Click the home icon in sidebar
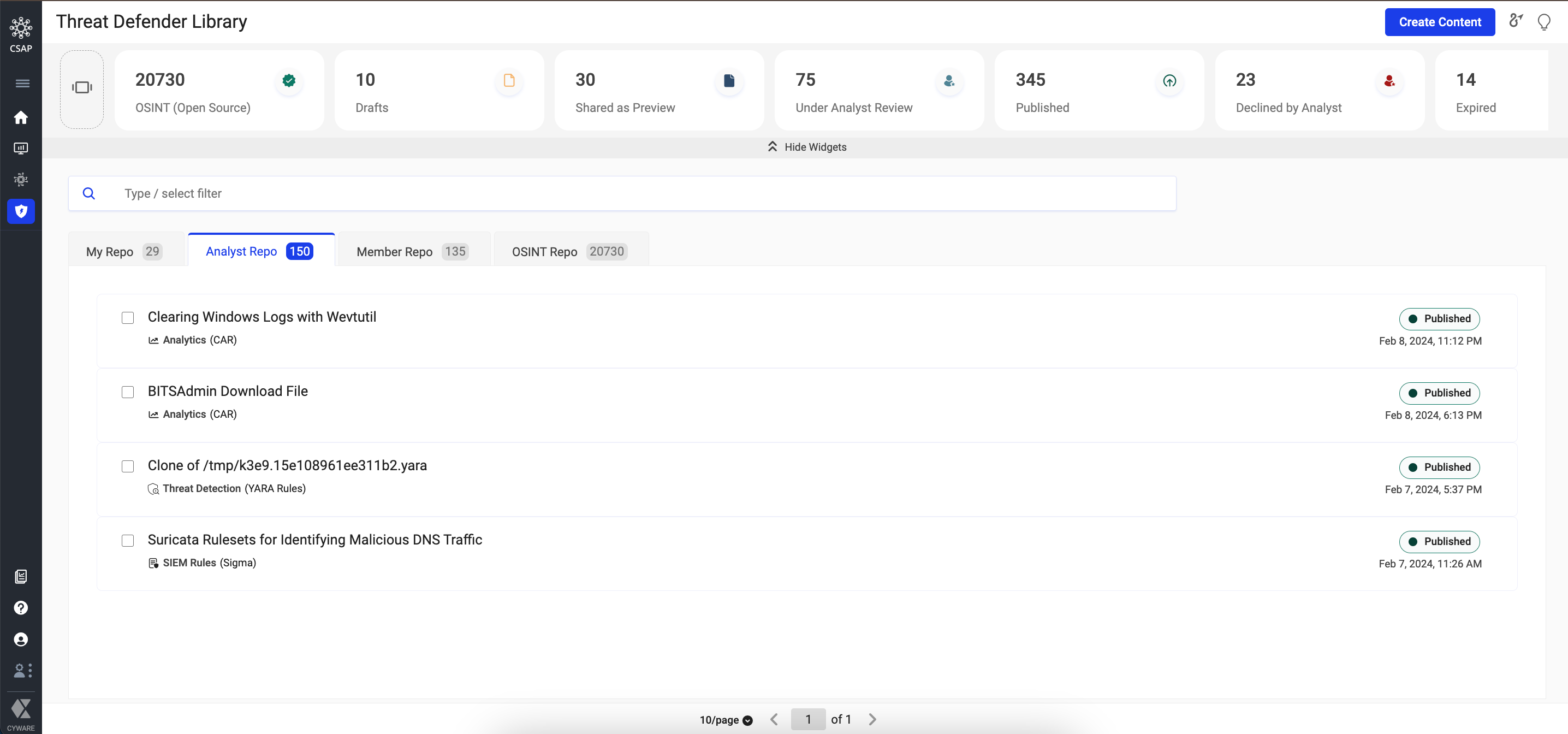The image size is (1568, 734). tap(21, 117)
